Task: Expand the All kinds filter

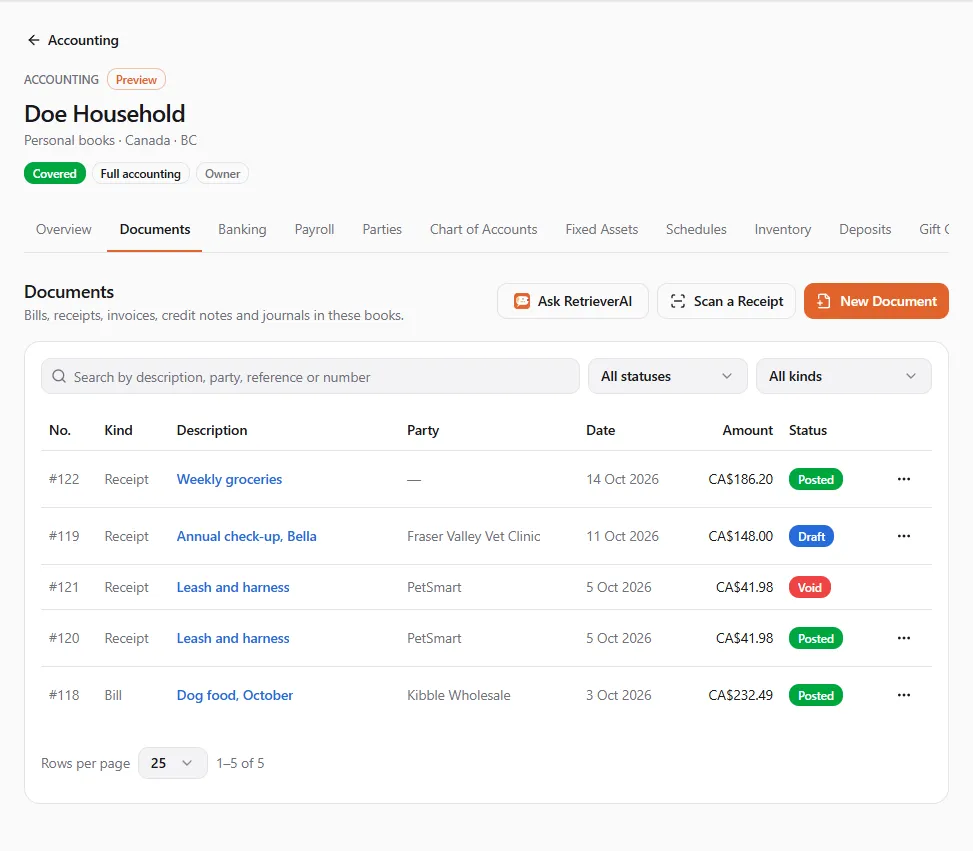Action: tap(843, 376)
